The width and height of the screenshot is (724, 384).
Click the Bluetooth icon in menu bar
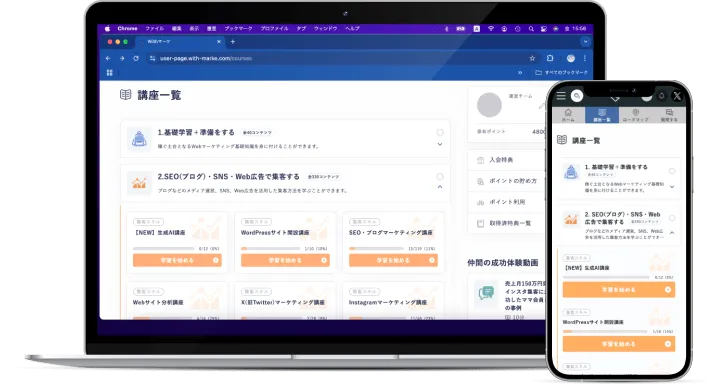click(446, 29)
